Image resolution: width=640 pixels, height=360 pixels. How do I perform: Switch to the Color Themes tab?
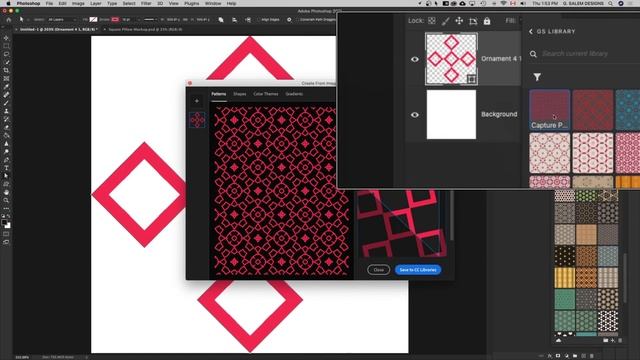click(x=266, y=94)
